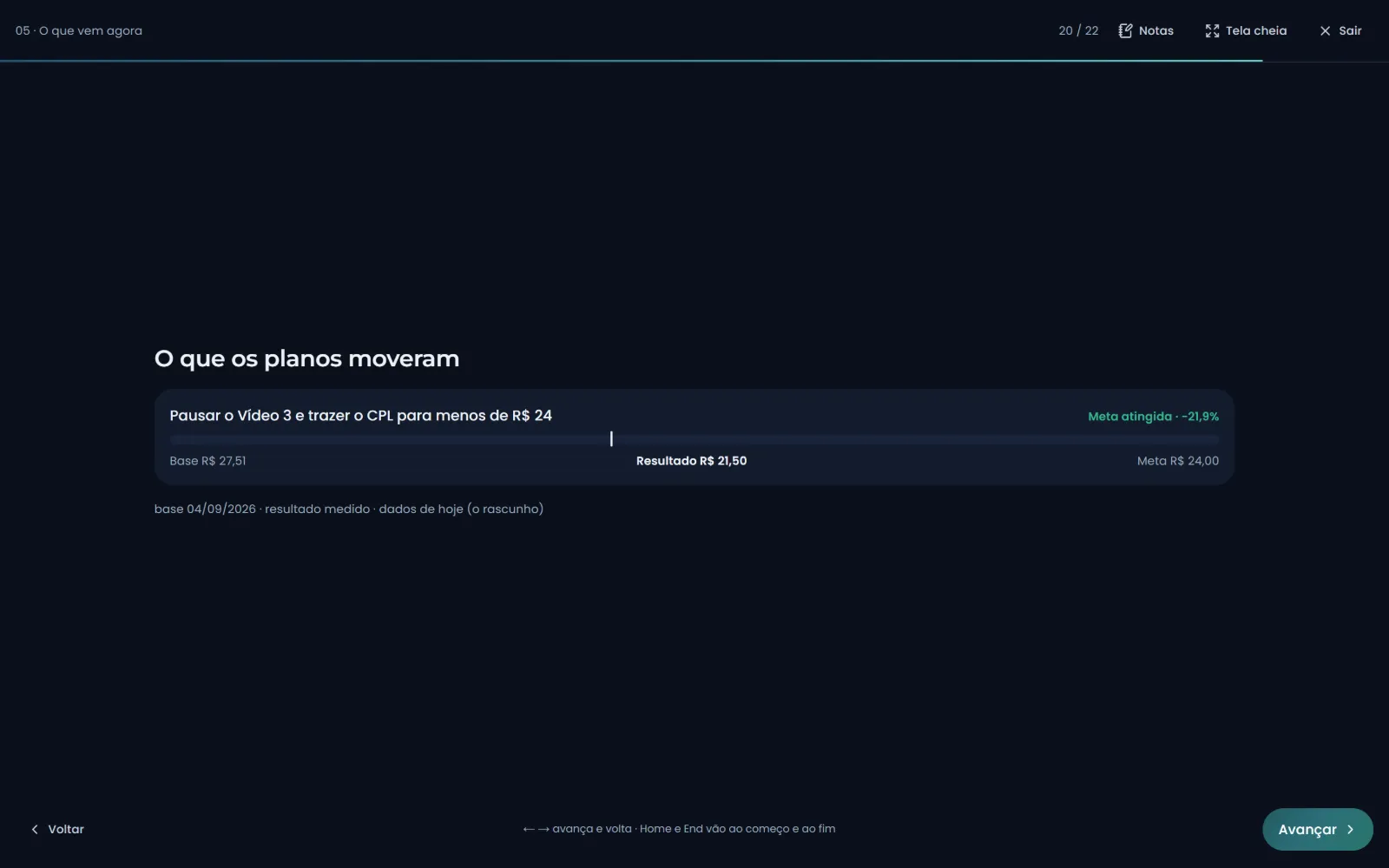Click the goal title 'Pausar o Vídeo 3 e trazer o CPL'

360,416
